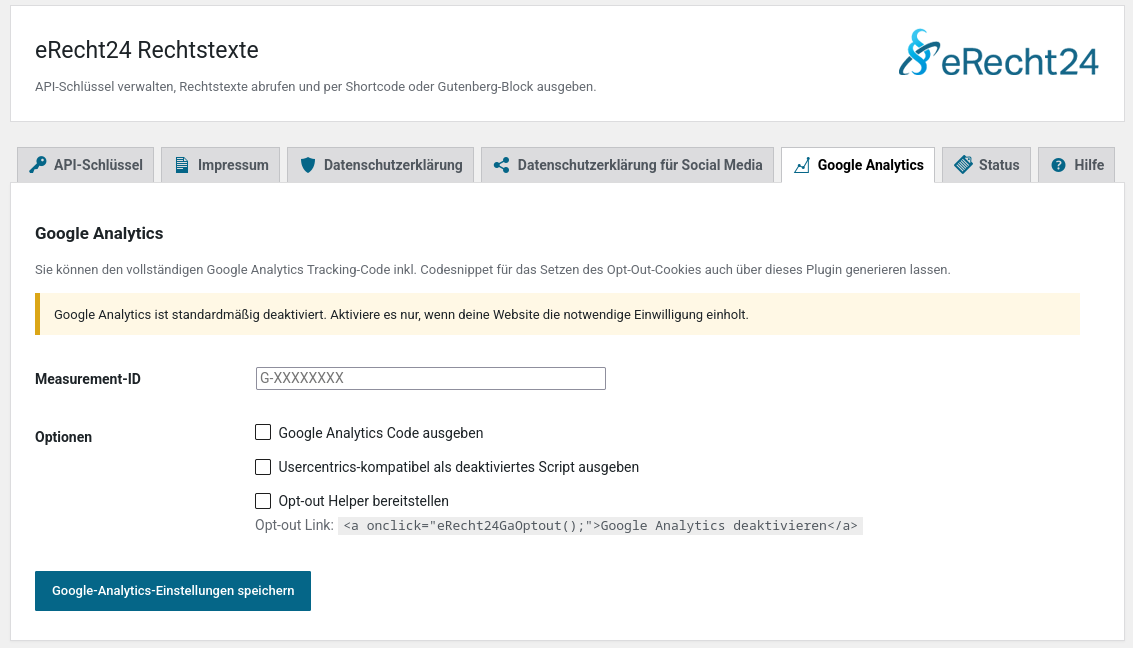Open the Datenschutzerklärung tab
Screen dimensions: 1133x648
pos(380,165)
